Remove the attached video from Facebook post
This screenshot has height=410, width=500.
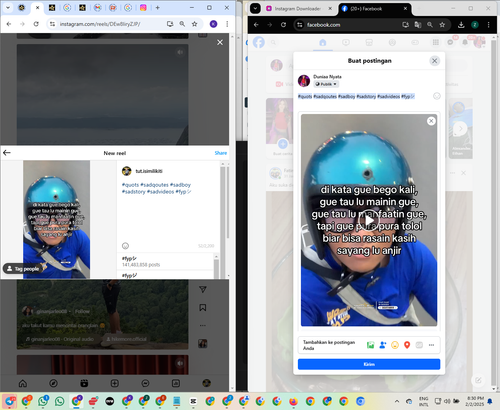pyautogui.click(x=431, y=121)
